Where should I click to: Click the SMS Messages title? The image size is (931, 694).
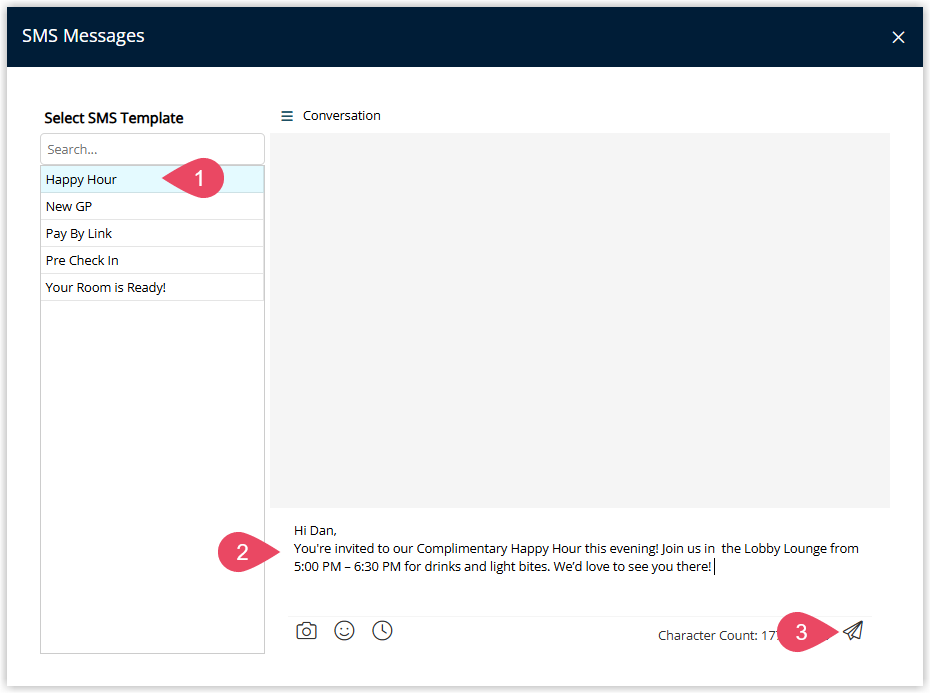pyautogui.click(x=83, y=36)
